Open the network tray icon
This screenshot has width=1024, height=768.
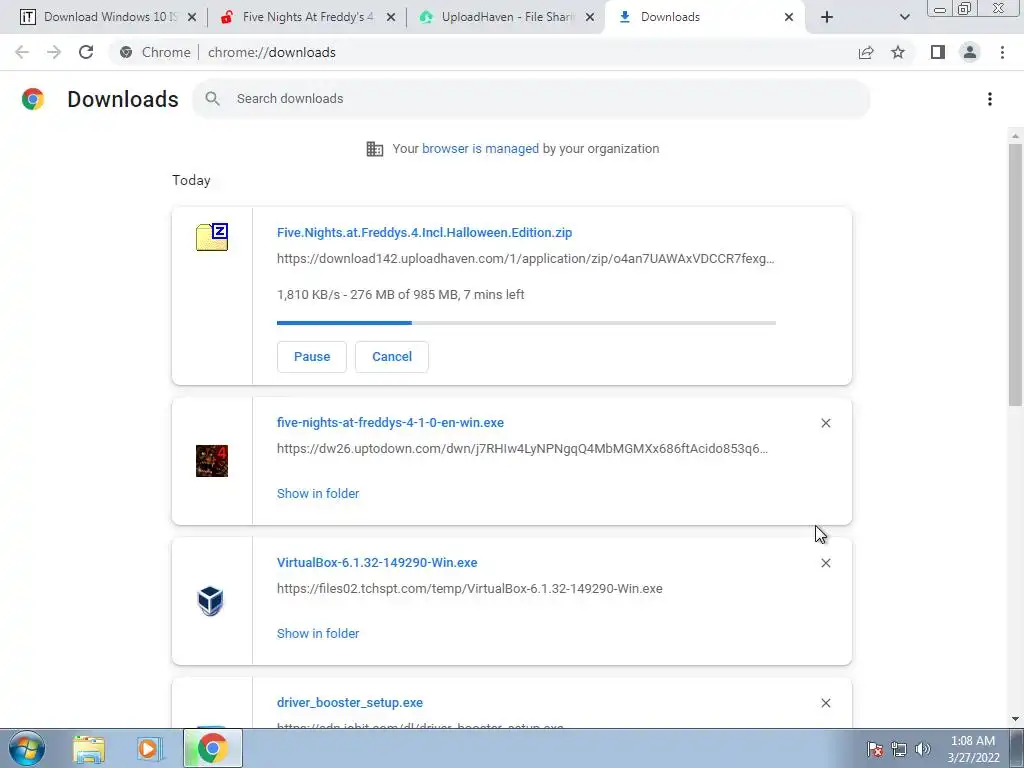(x=899, y=749)
